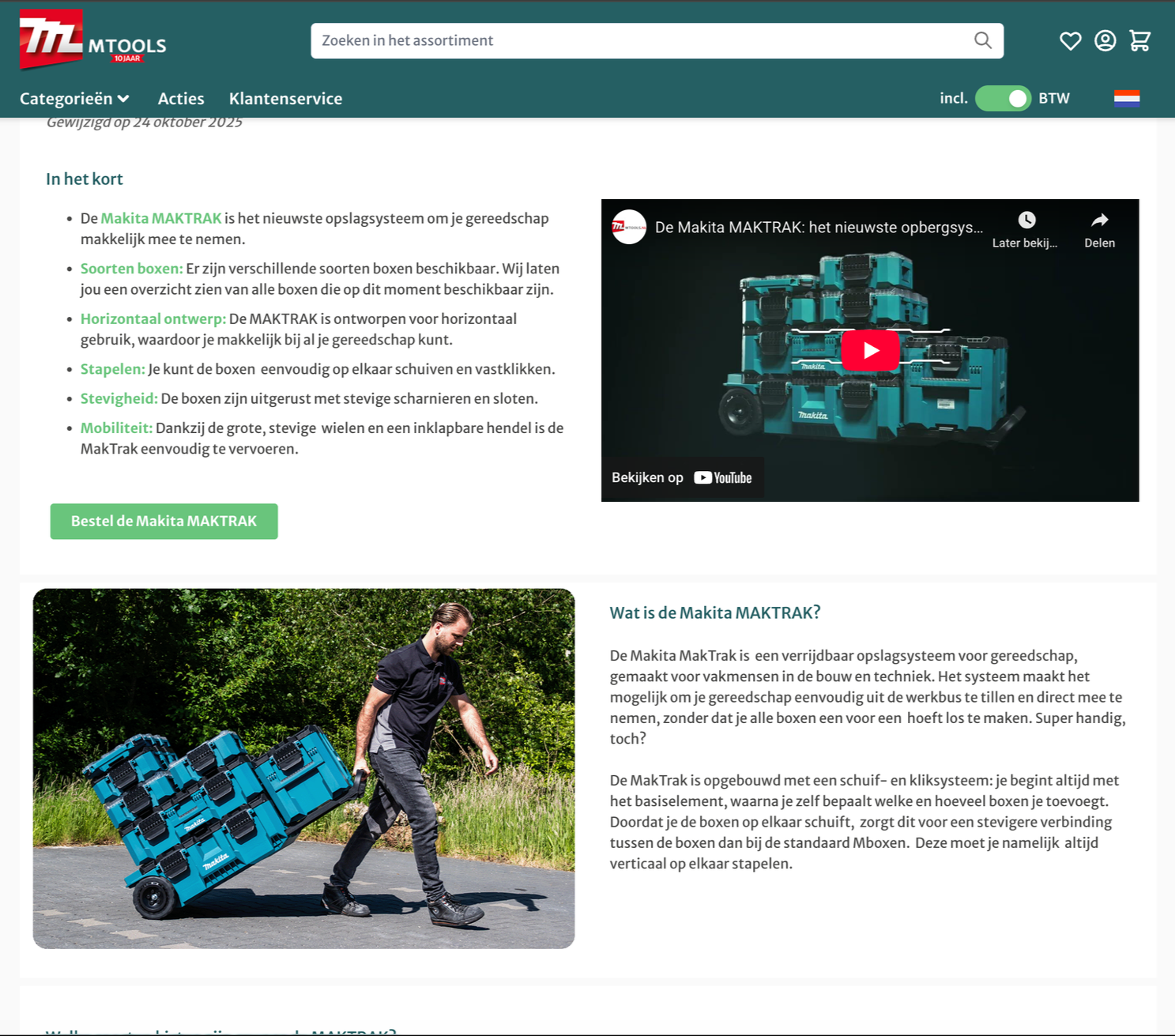Click Wat is de Makita MAKTRAK? heading
Viewport: 1175px width, 1036px height.
point(715,613)
